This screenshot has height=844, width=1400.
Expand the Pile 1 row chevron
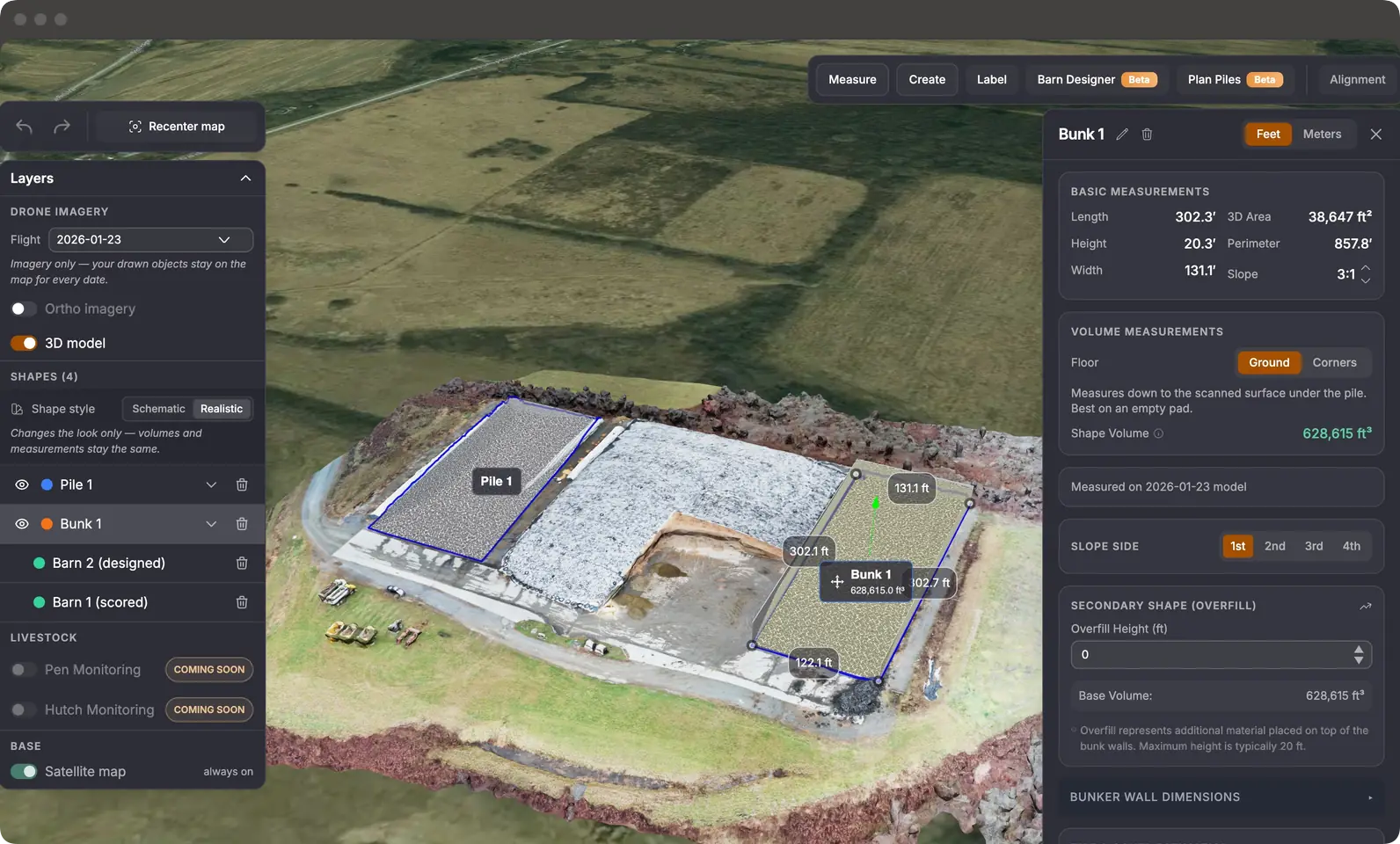(211, 485)
